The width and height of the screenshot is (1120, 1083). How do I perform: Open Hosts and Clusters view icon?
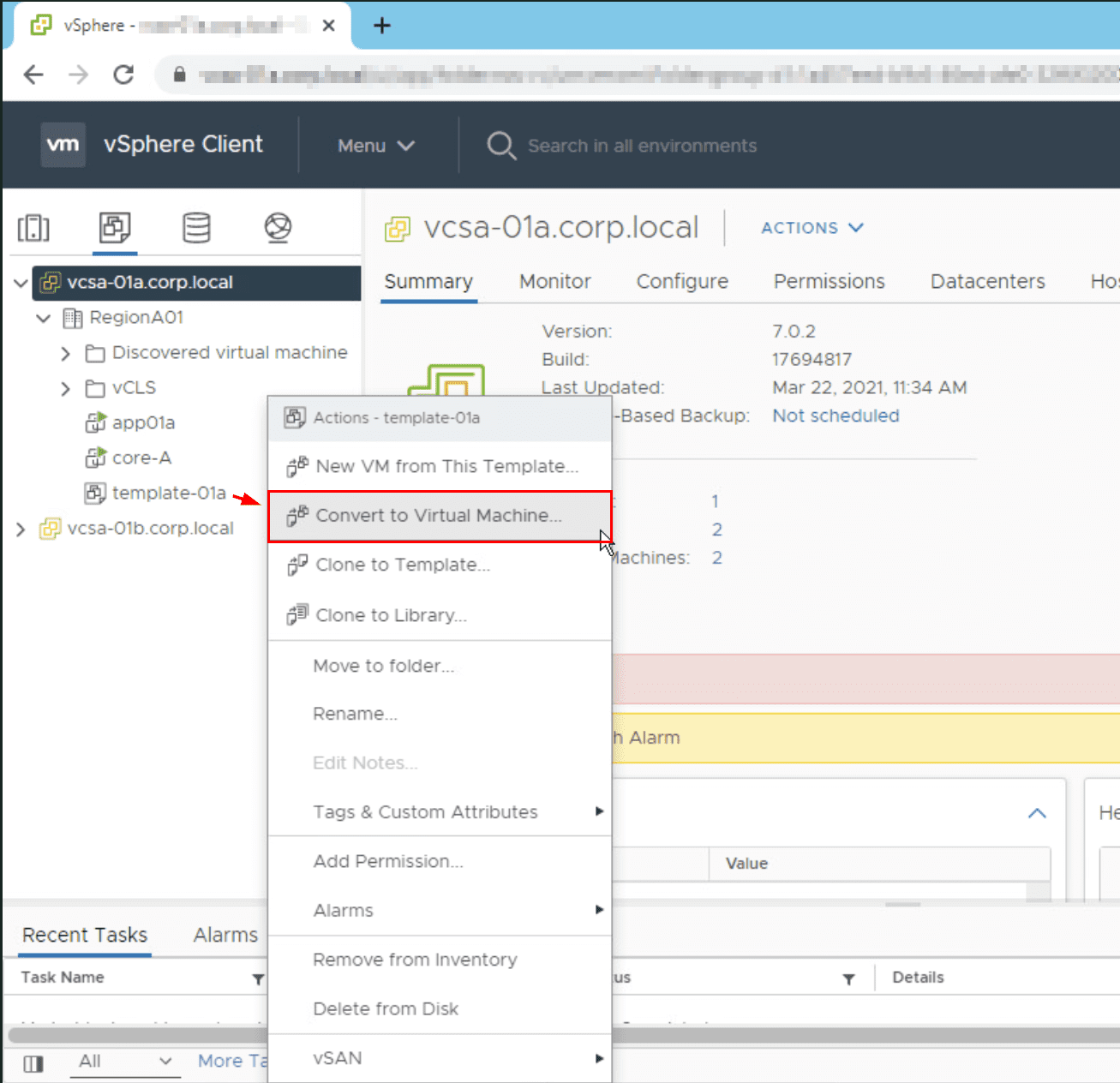pyautogui.click(x=33, y=228)
